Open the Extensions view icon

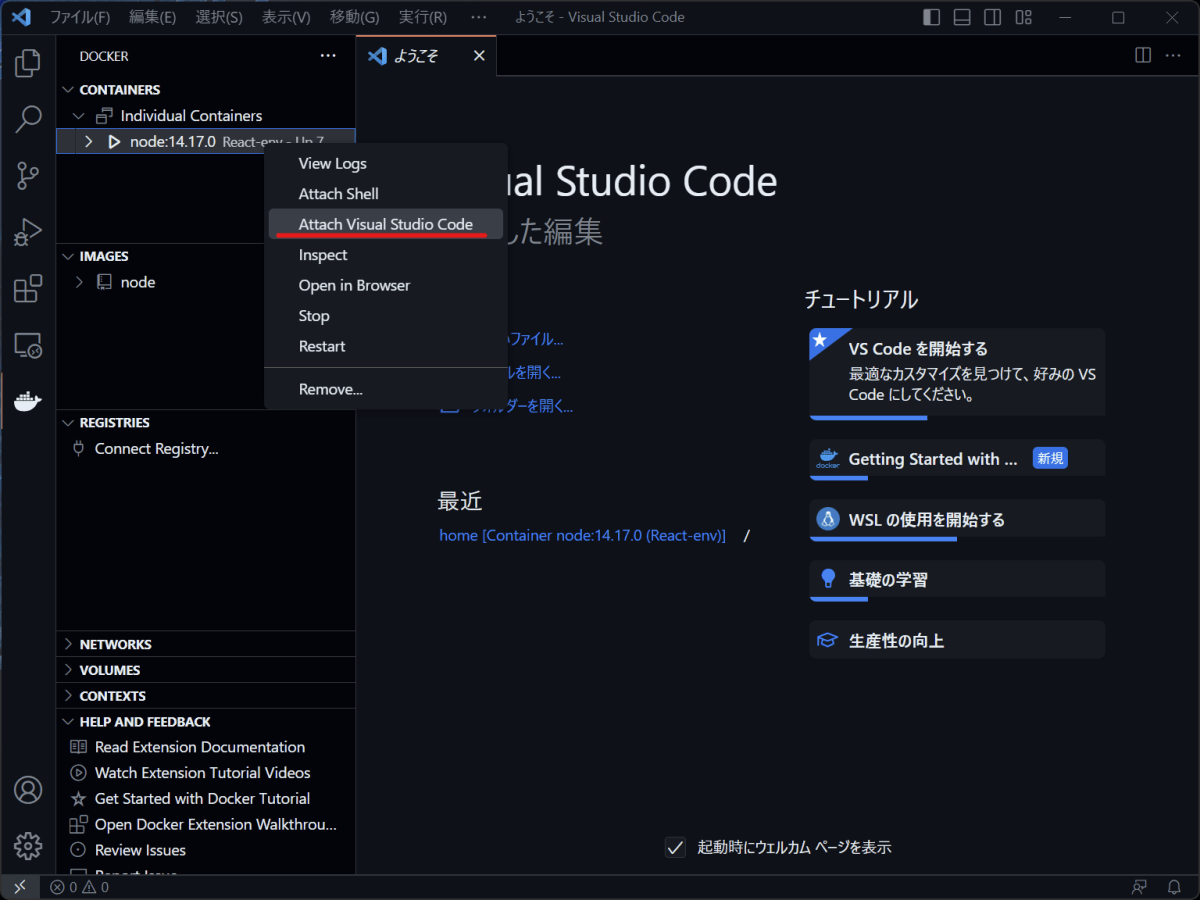pyautogui.click(x=28, y=289)
